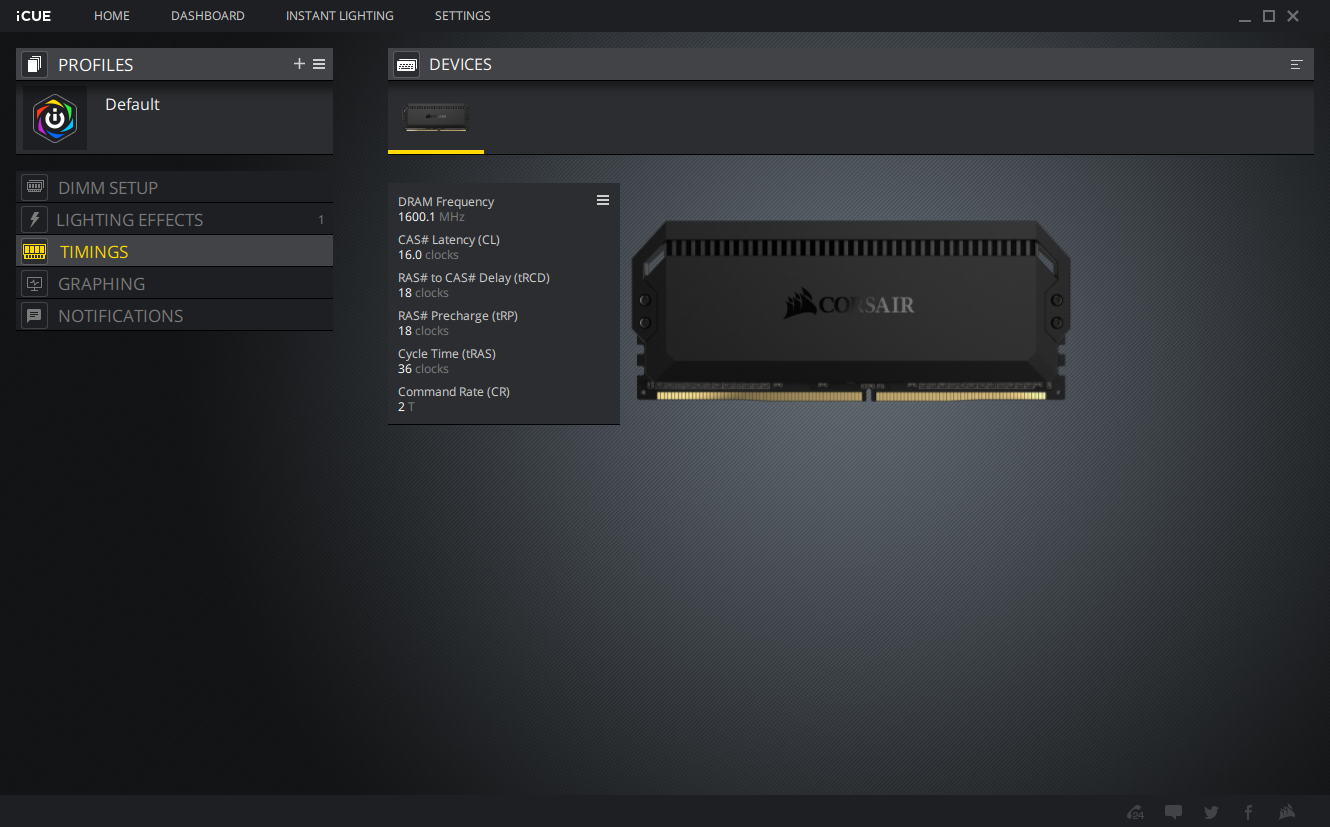Click the Cycle Time 36 clocks value
Image resolution: width=1330 pixels, height=827 pixels.
point(423,369)
